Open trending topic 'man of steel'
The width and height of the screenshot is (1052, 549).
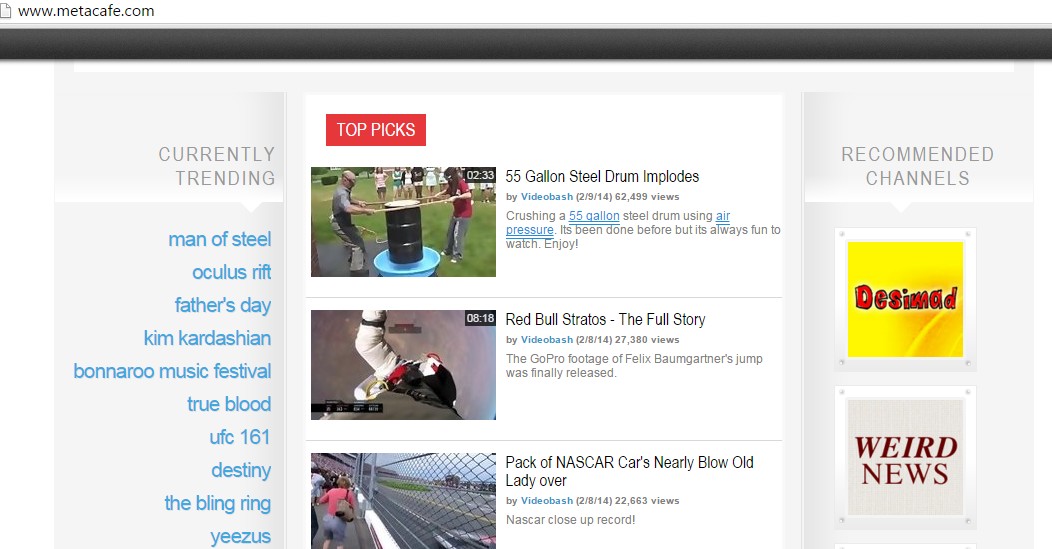(x=219, y=240)
